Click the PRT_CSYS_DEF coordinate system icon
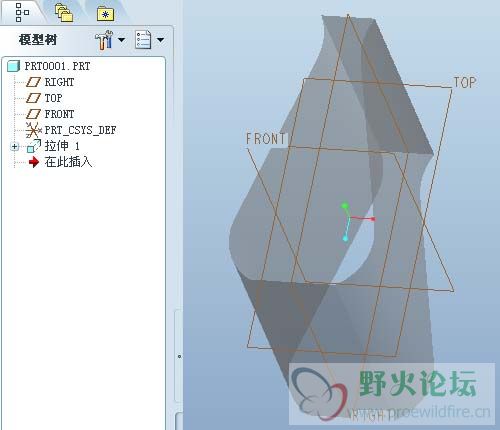 (x=33, y=130)
